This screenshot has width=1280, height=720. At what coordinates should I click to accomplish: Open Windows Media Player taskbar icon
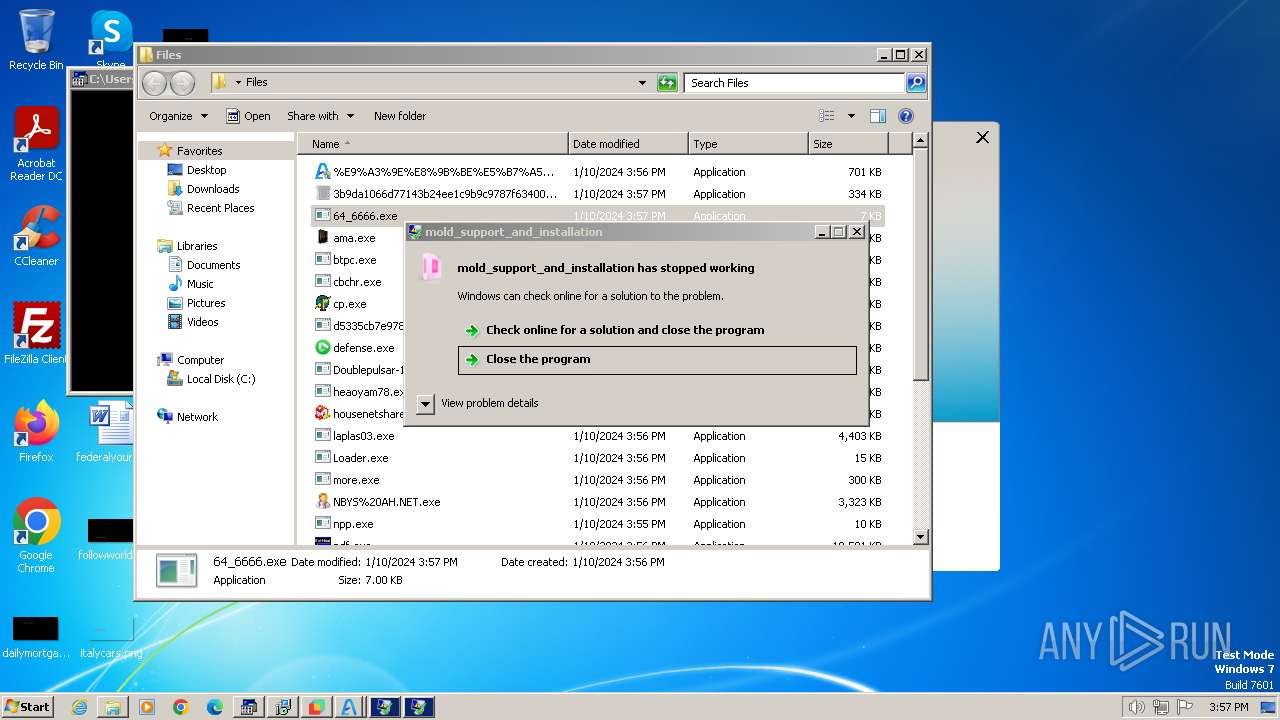click(147, 707)
